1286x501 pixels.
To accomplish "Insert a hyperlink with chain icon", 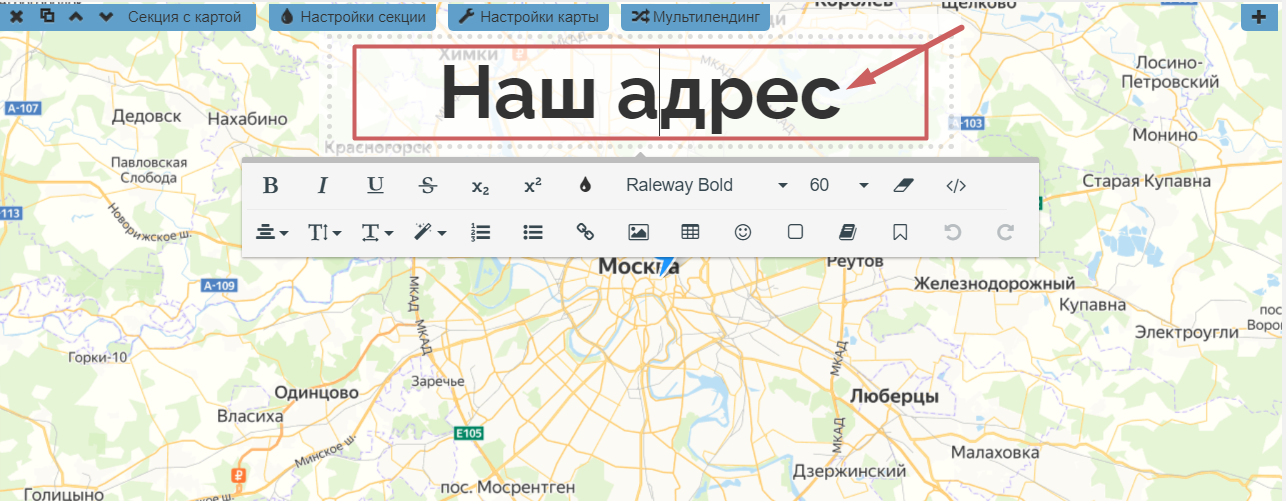I will (x=586, y=232).
